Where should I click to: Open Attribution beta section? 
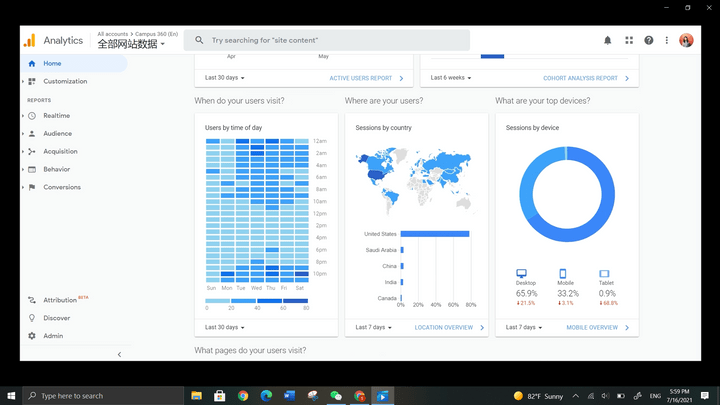click(x=61, y=300)
